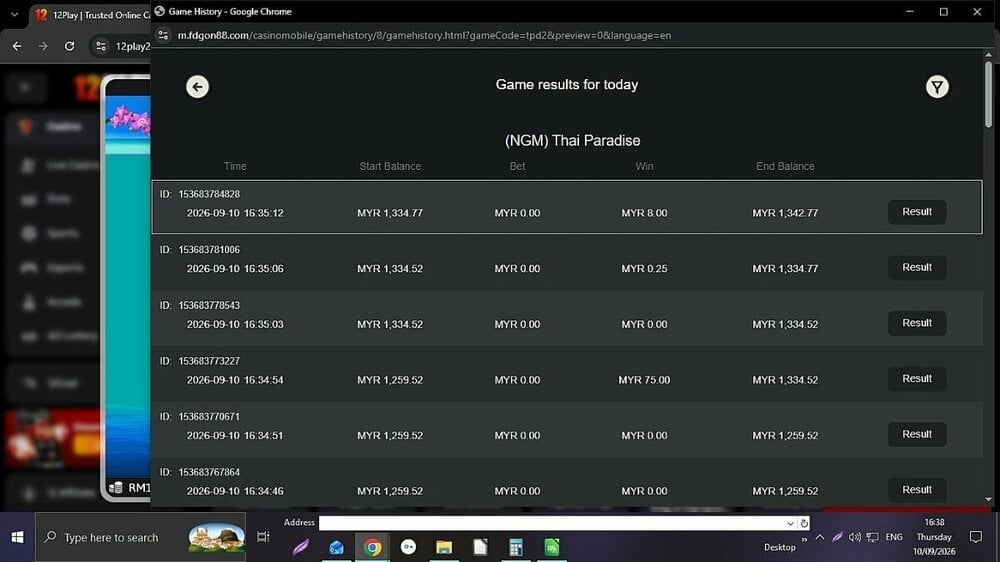1000x562 pixels.
Task: View Result for game ID 153683784828
Action: tap(916, 212)
